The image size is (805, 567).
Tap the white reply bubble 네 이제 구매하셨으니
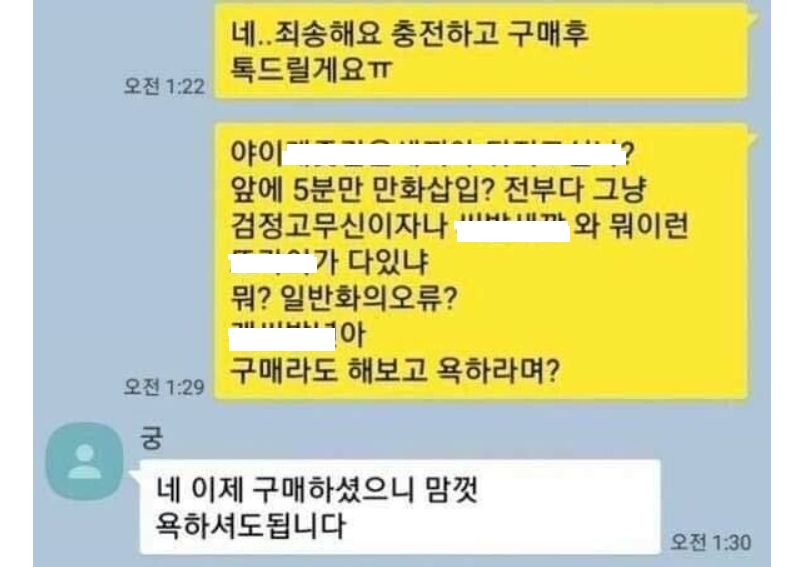pyautogui.click(x=399, y=507)
